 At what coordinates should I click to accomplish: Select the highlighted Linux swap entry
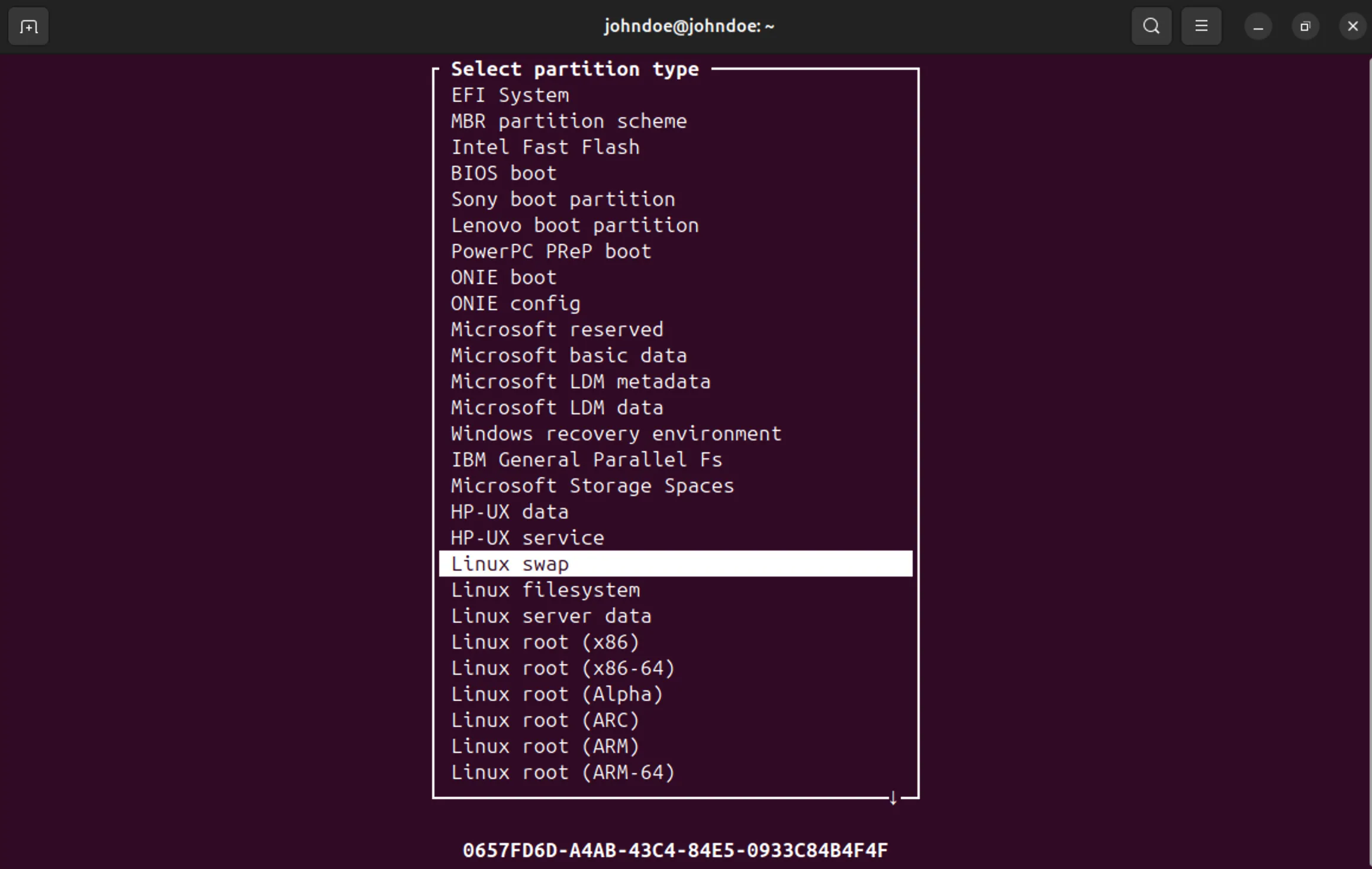click(510, 564)
